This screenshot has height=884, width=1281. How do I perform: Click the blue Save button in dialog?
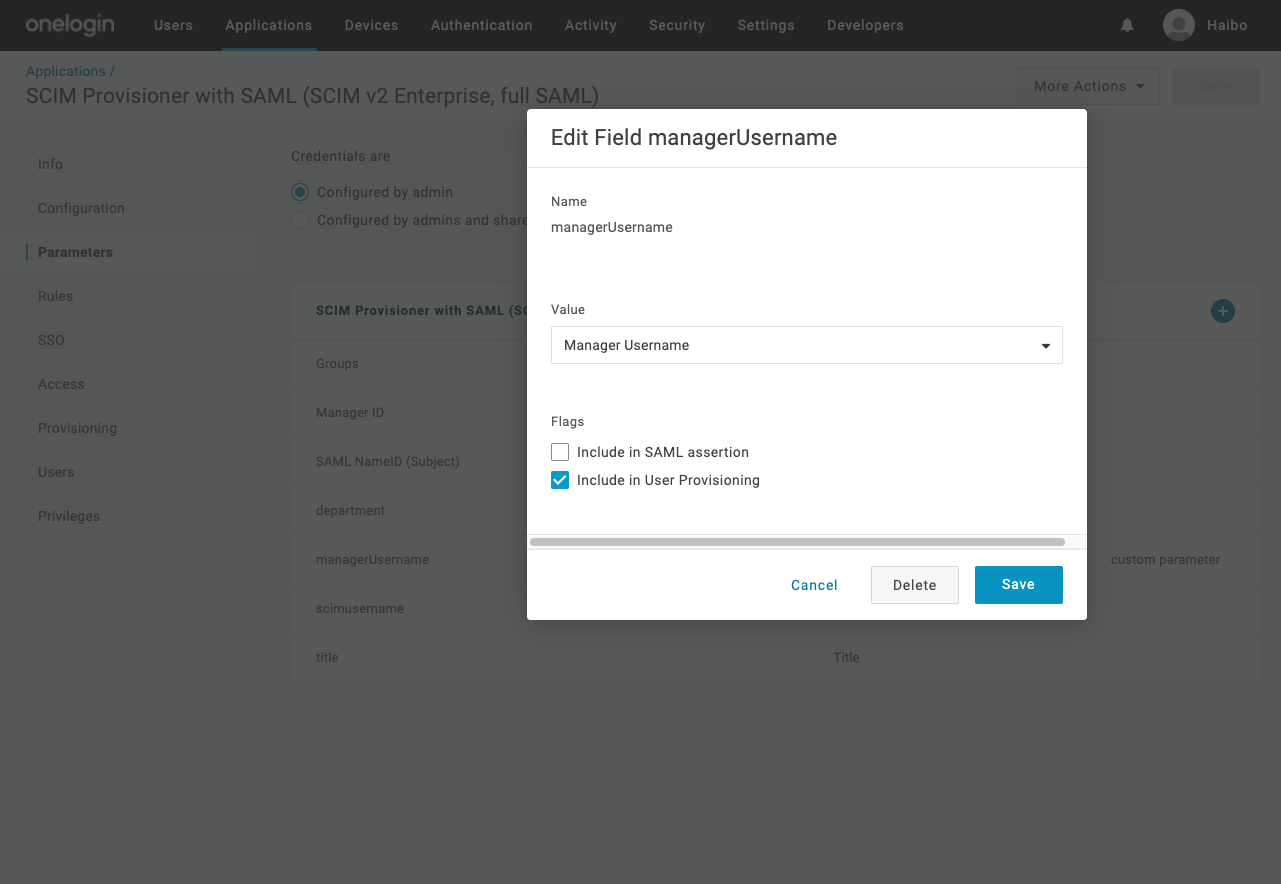[x=1018, y=585]
